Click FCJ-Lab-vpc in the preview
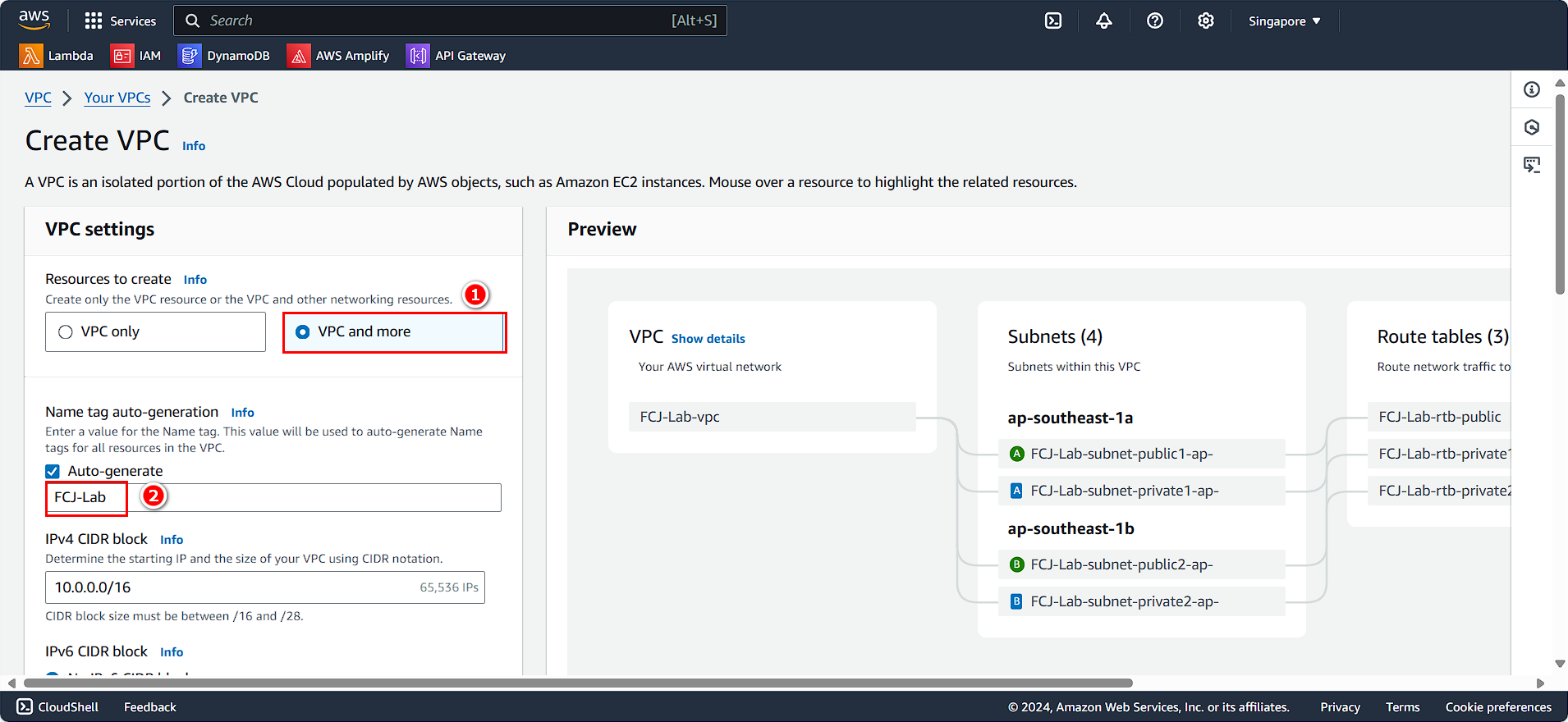Viewport: 1568px width, 722px height. point(773,417)
